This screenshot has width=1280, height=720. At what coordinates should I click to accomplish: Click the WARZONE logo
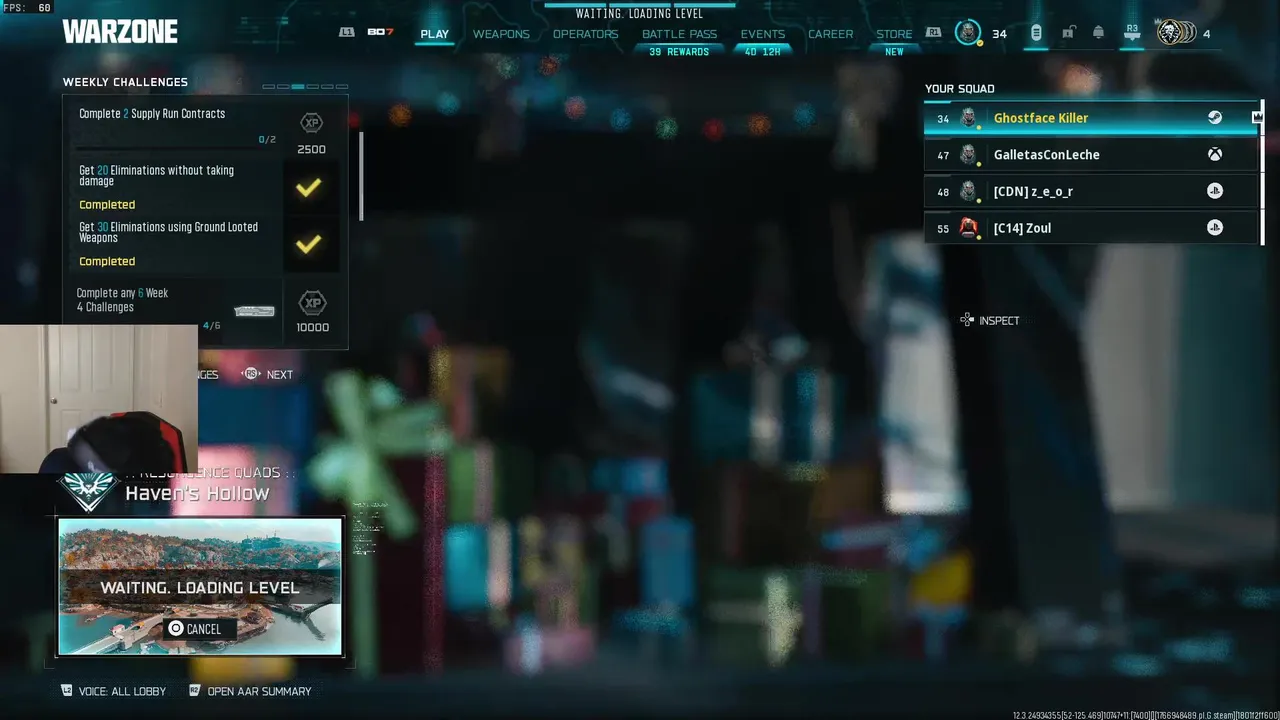(120, 32)
